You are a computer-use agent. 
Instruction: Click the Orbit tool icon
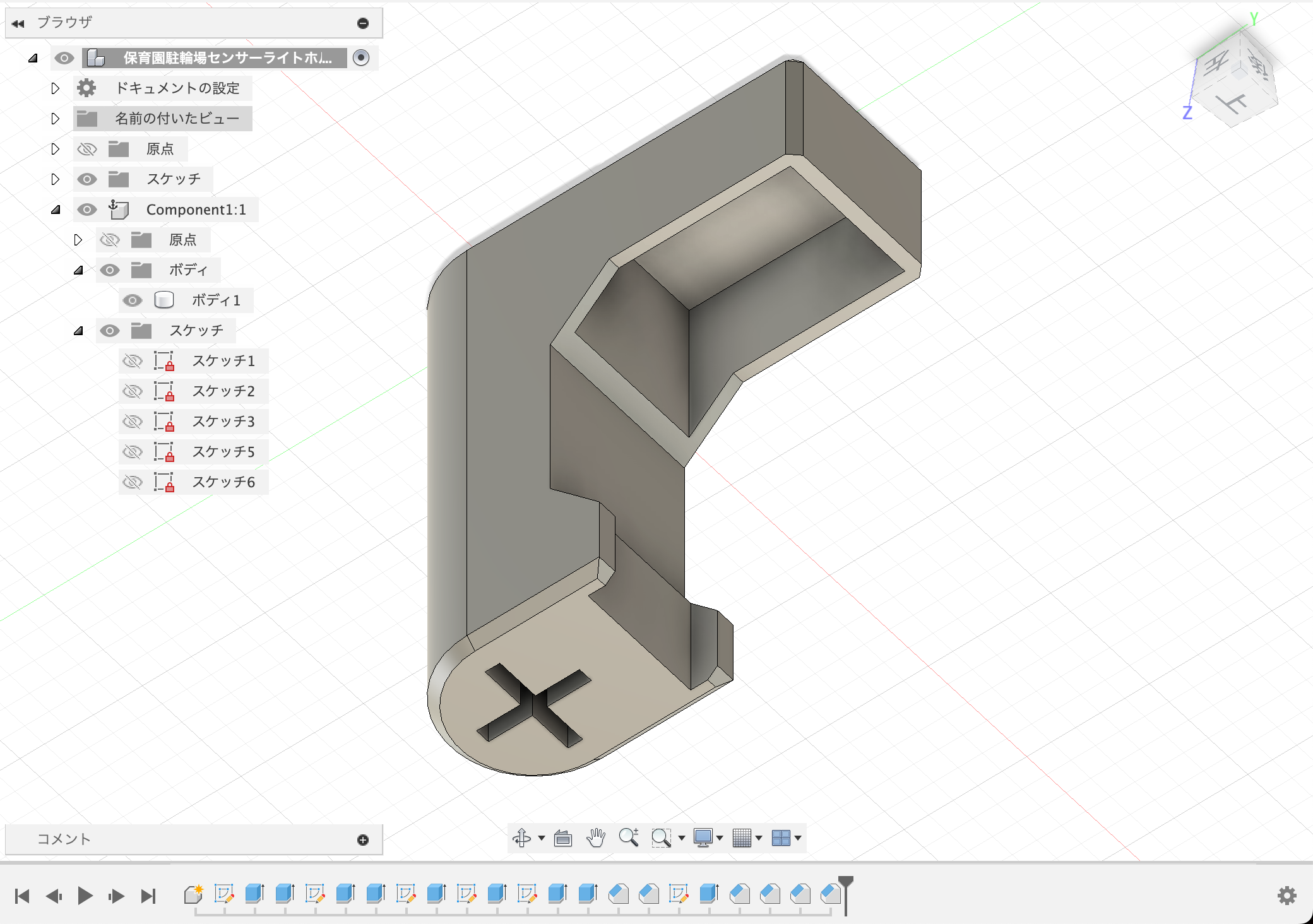pyautogui.click(x=522, y=838)
